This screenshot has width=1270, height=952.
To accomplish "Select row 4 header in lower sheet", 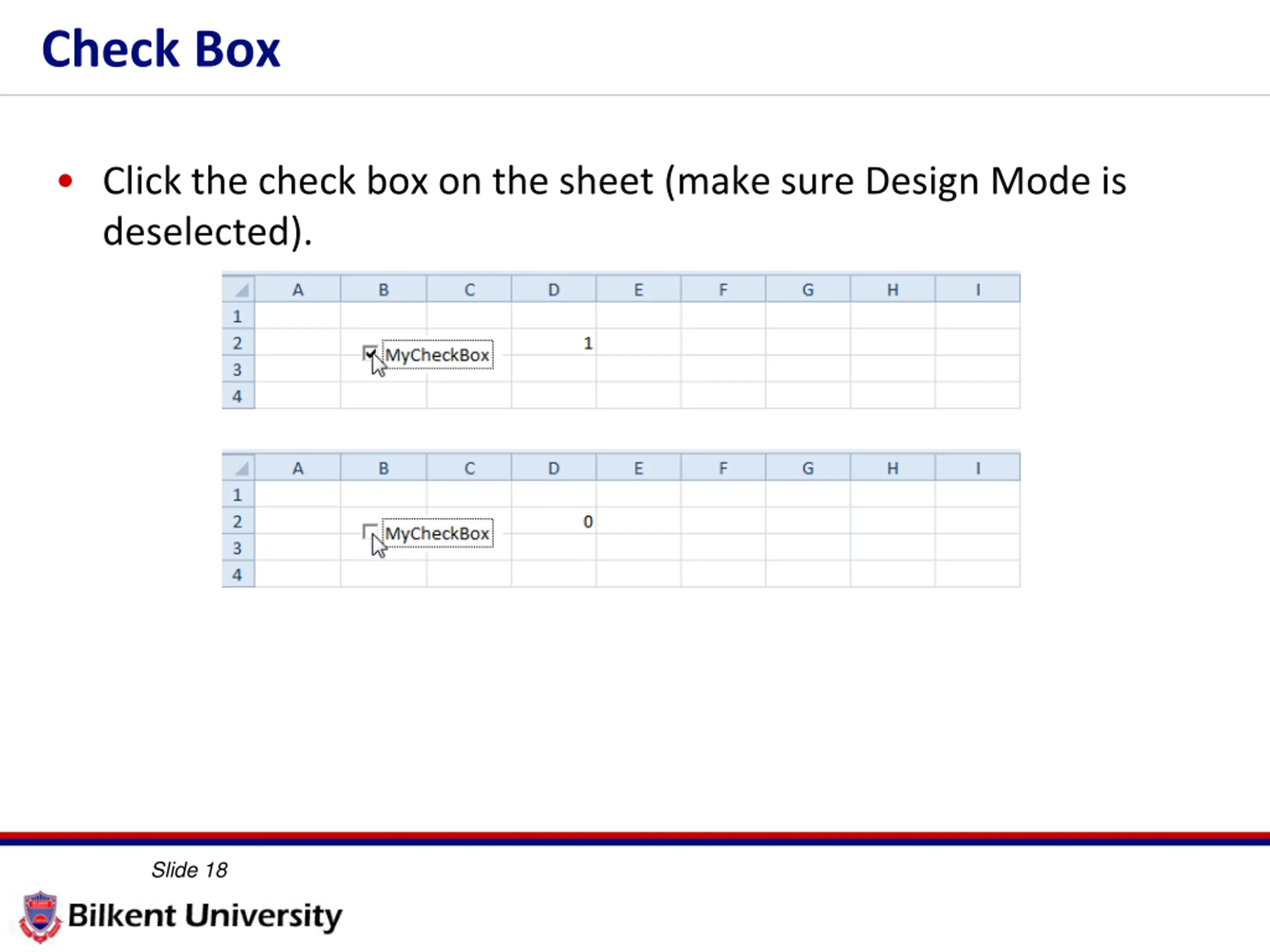I will [238, 574].
